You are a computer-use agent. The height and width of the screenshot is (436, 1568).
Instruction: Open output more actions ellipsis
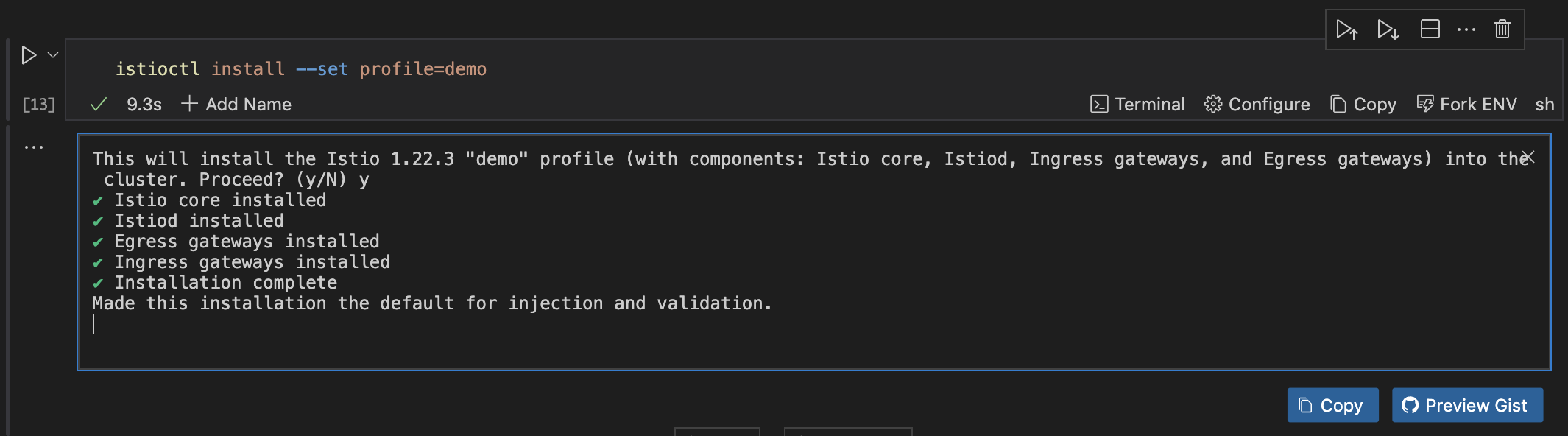tap(34, 147)
